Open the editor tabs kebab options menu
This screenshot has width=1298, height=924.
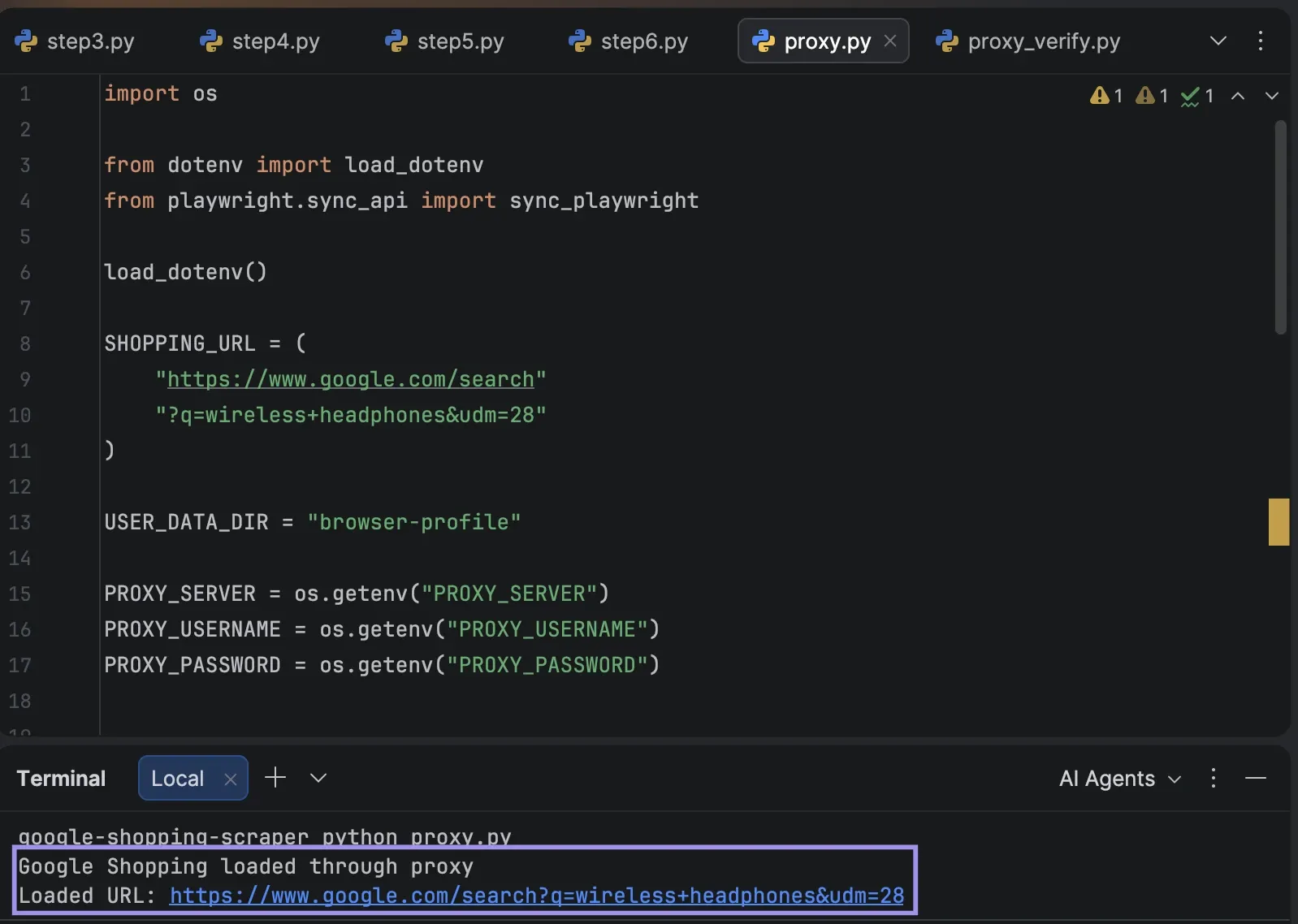coord(1261,41)
